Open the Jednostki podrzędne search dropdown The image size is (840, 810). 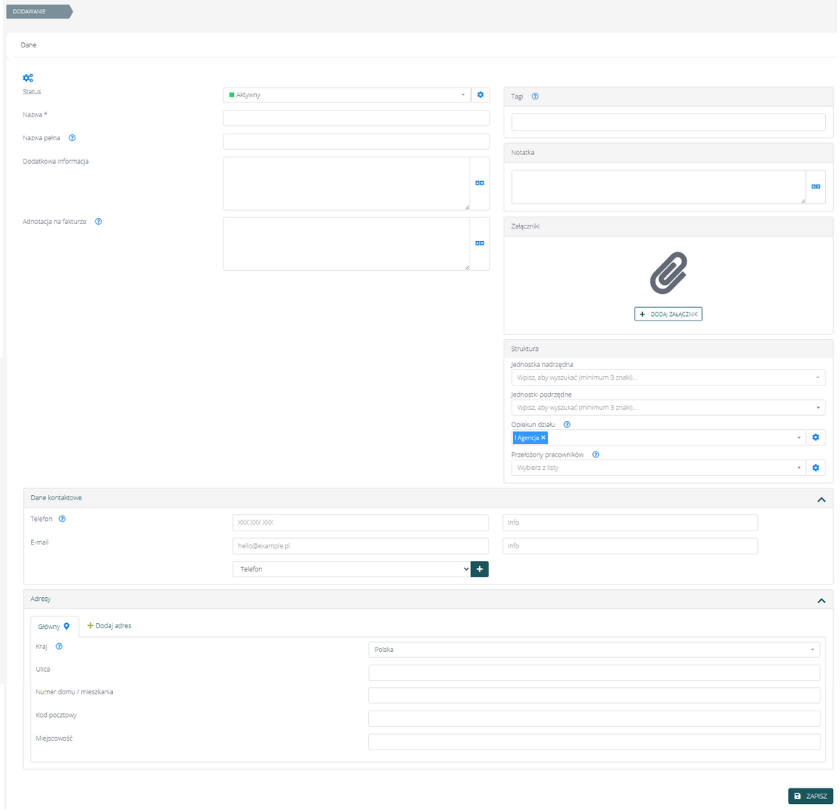(668, 408)
